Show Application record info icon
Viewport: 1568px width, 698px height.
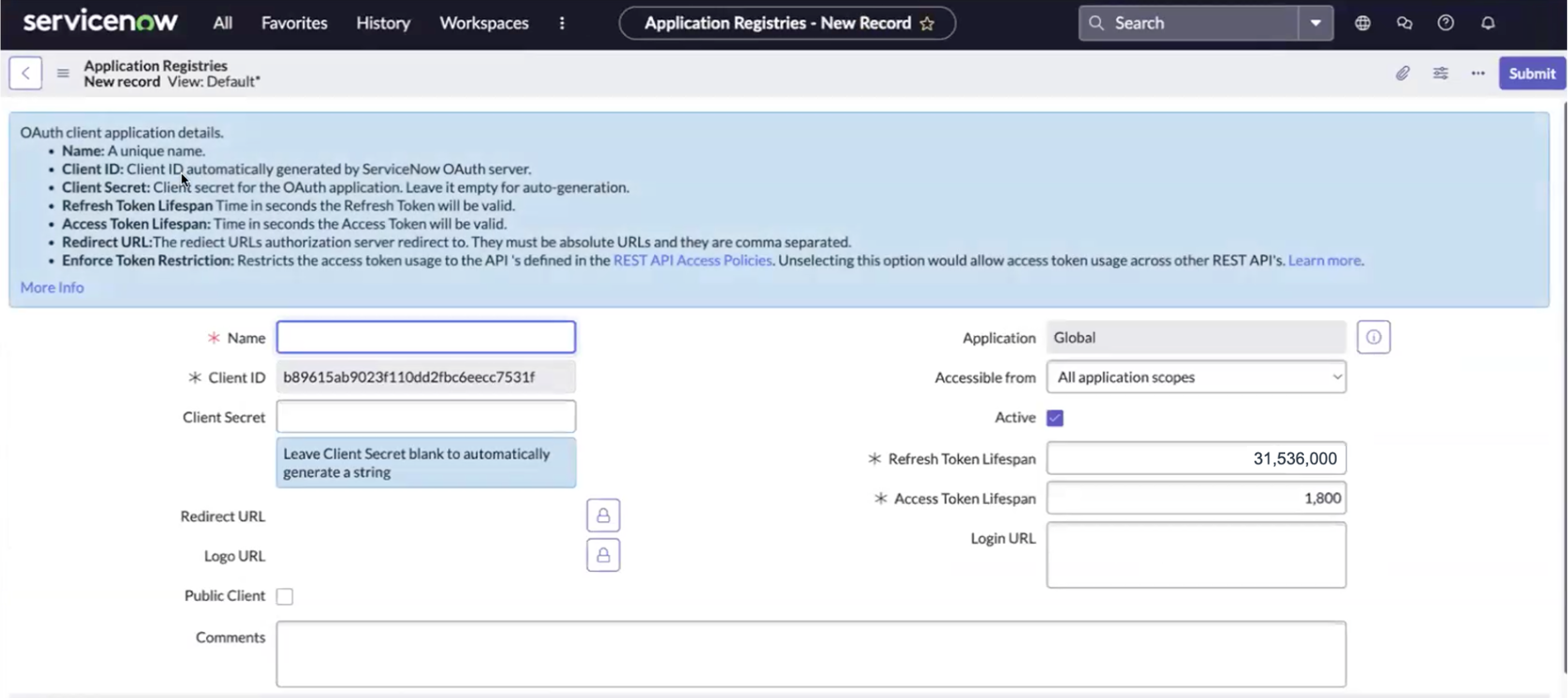coord(1373,337)
